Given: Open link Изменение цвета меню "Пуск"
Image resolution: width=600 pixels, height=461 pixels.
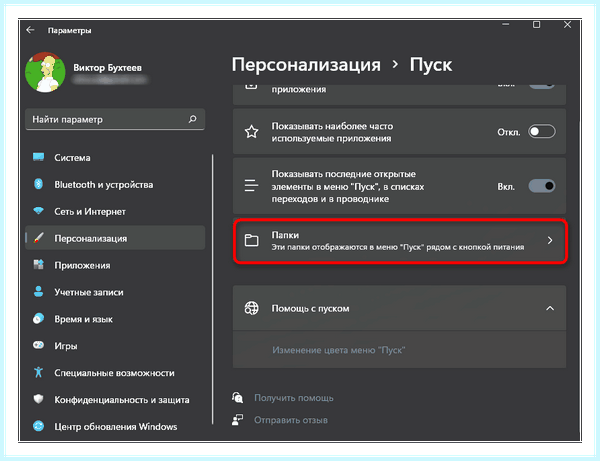Looking at the screenshot, I should click(339, 350).
